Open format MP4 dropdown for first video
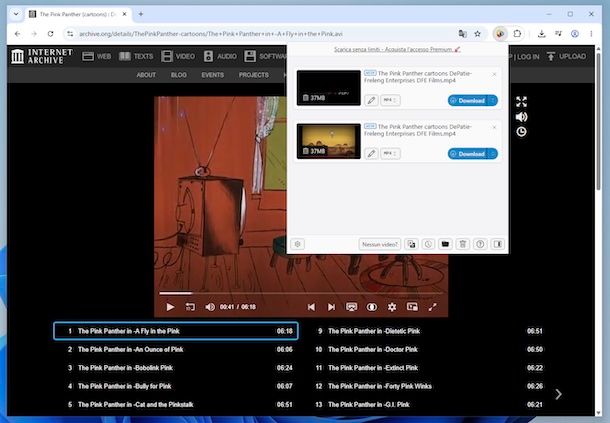This screenshot has width=610, height=423. click(x=390, y=100)
